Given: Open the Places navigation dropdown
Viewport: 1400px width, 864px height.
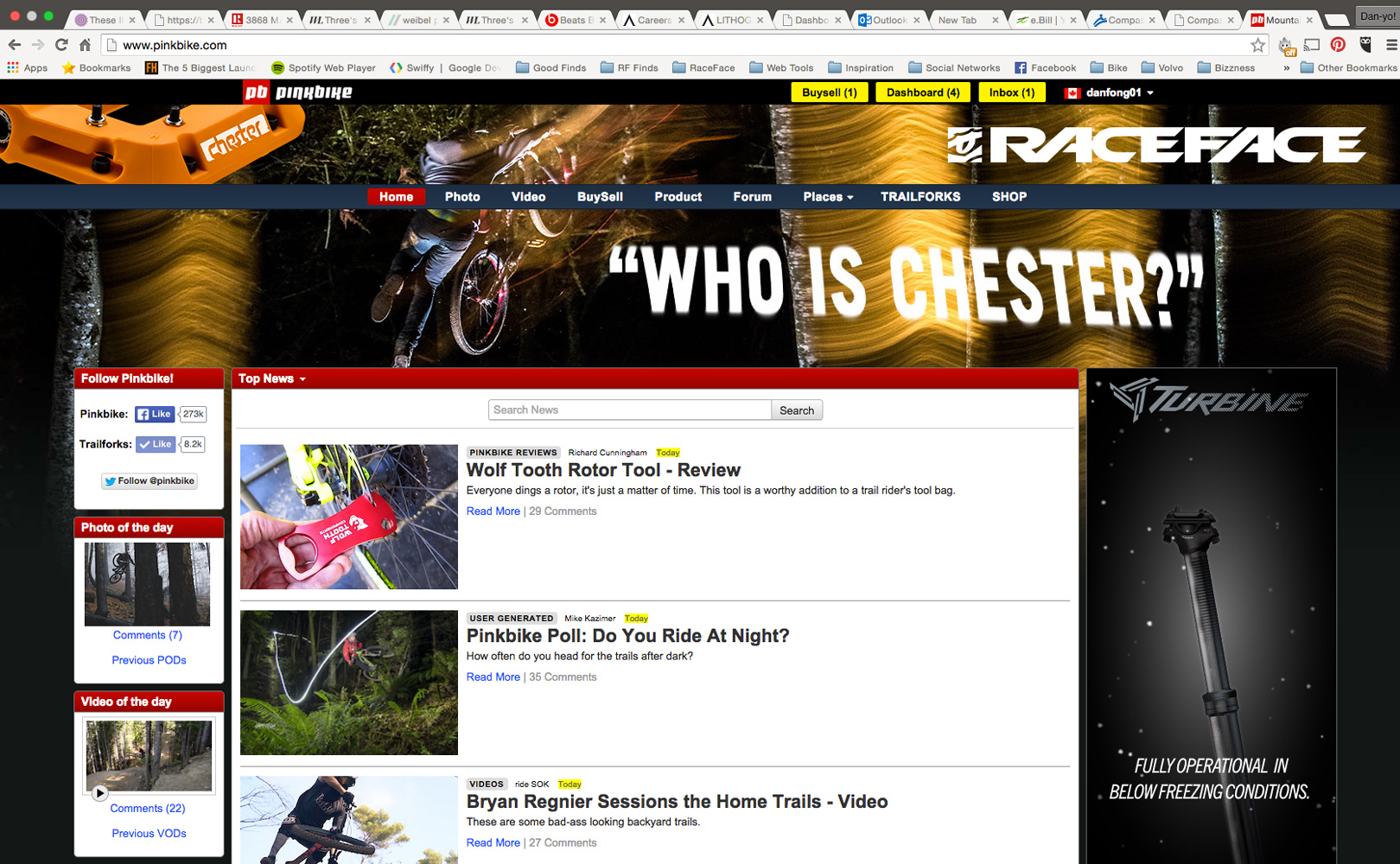Looking at the screenshot, I should pyautogui.click(x=828, y=197).
